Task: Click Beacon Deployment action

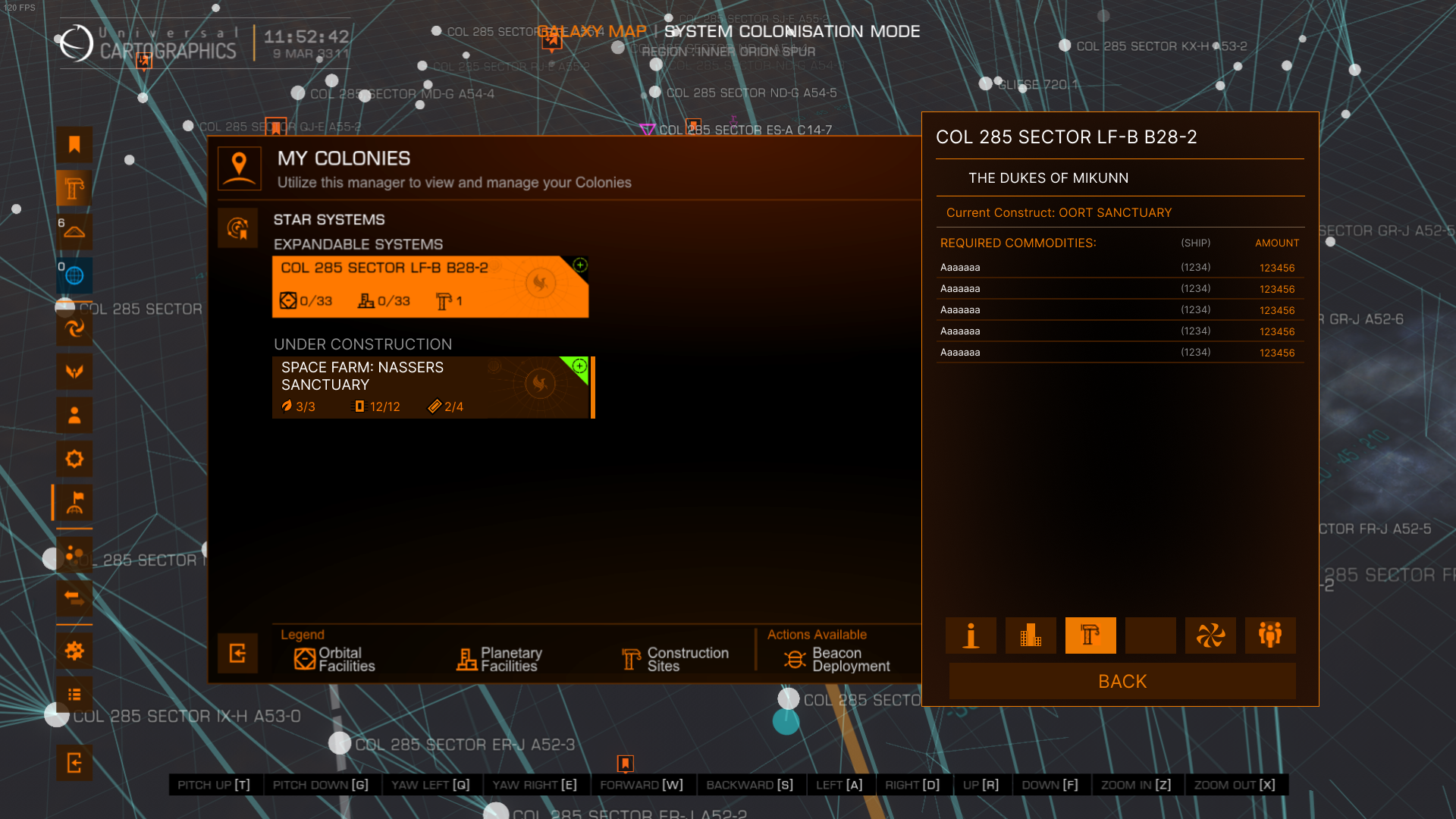Action: coord(837,659)
